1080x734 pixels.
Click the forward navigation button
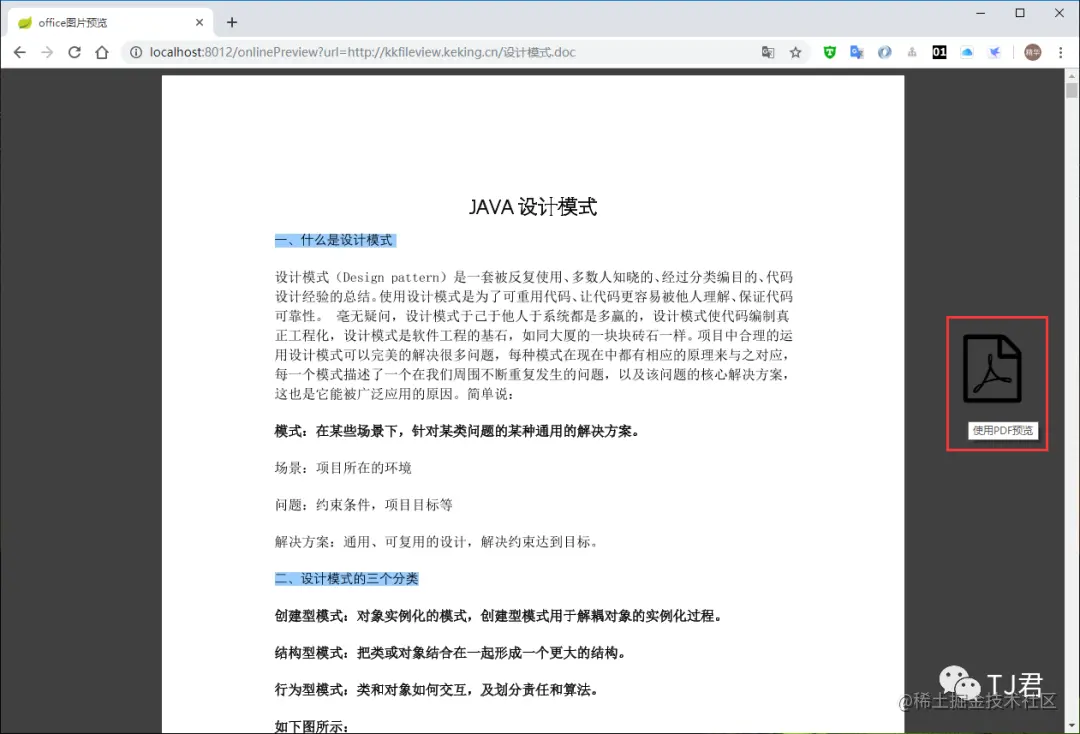47,52
